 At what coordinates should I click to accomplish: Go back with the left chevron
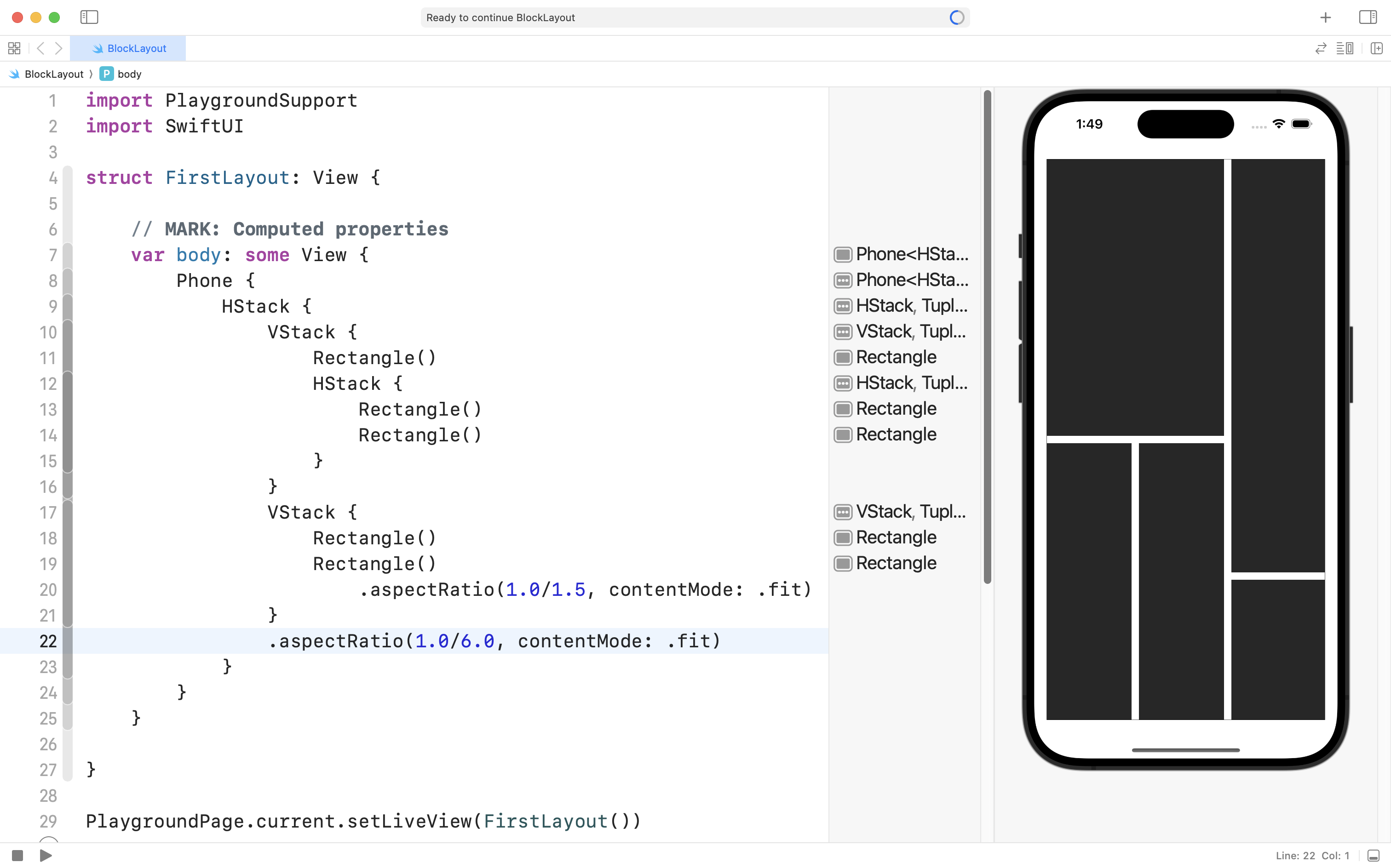(40, 48)
